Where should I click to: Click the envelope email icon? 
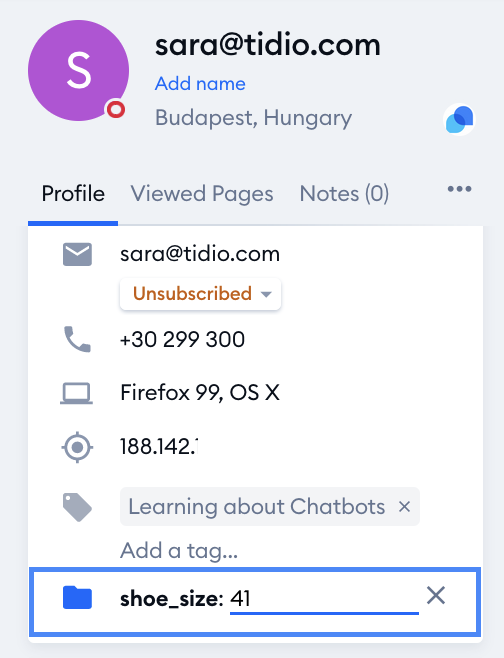coord(77,254)
